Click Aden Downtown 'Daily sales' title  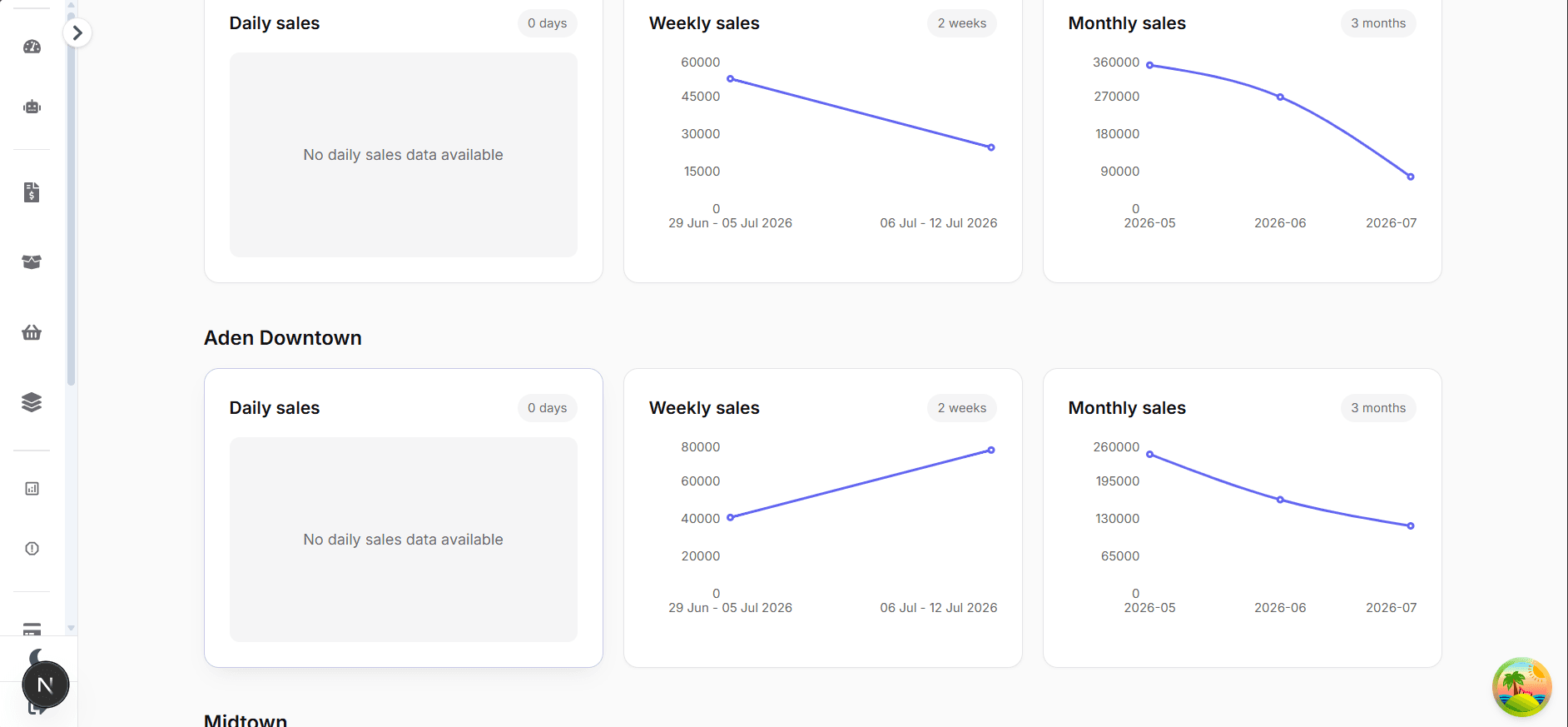[x=275, y=408]
